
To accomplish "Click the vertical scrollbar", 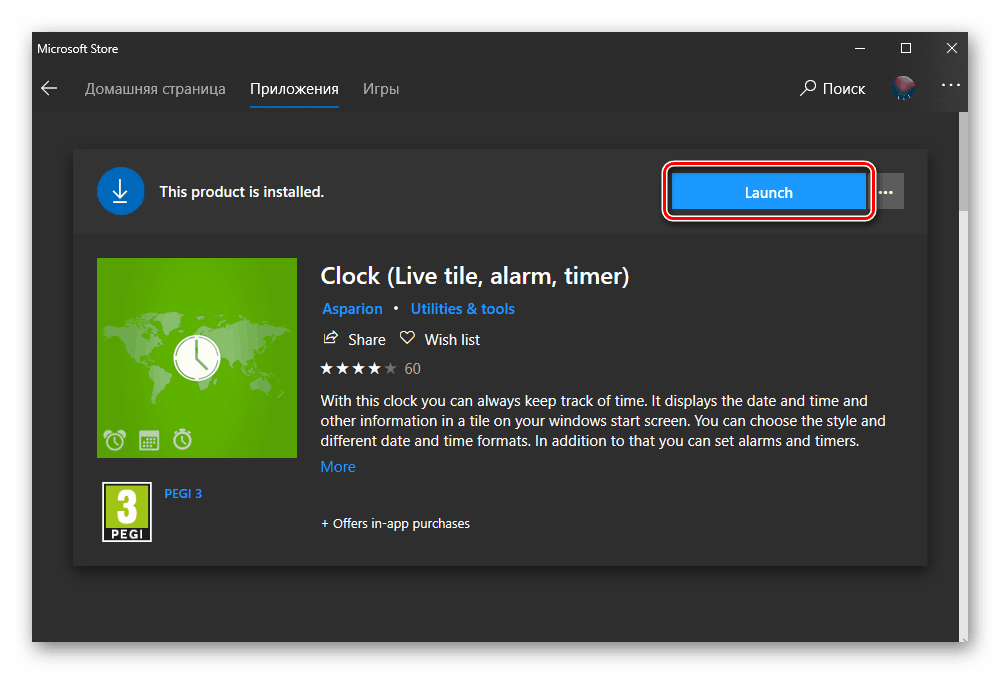I will pos(963,162).
